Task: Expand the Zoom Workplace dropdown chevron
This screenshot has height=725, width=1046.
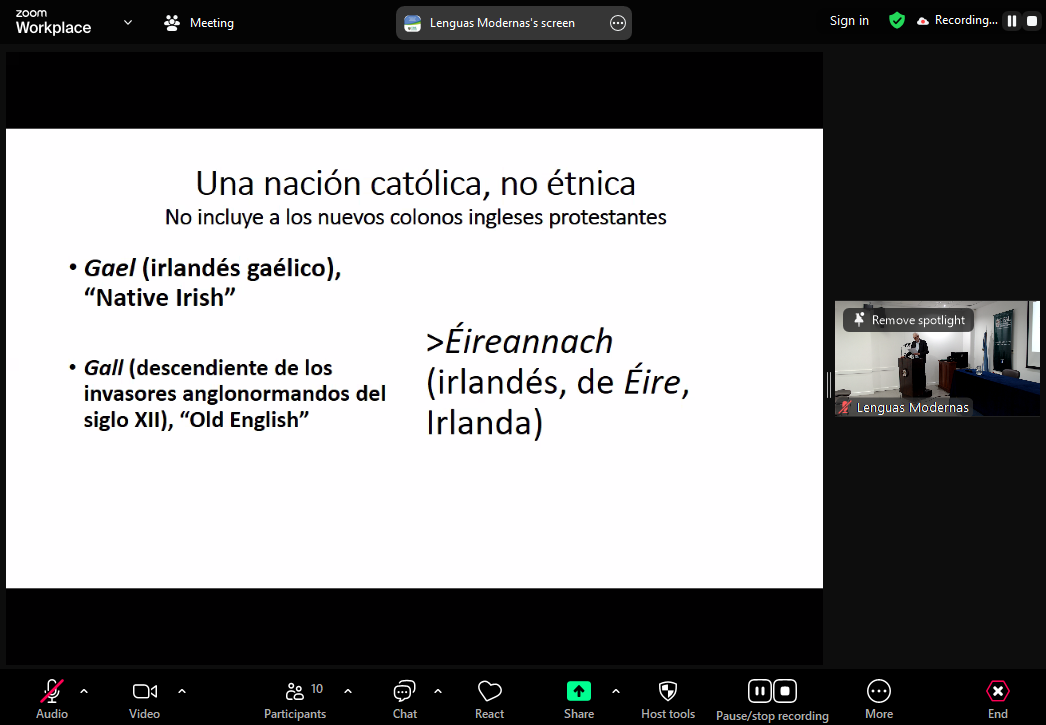Action: click(x=127, y=22)
